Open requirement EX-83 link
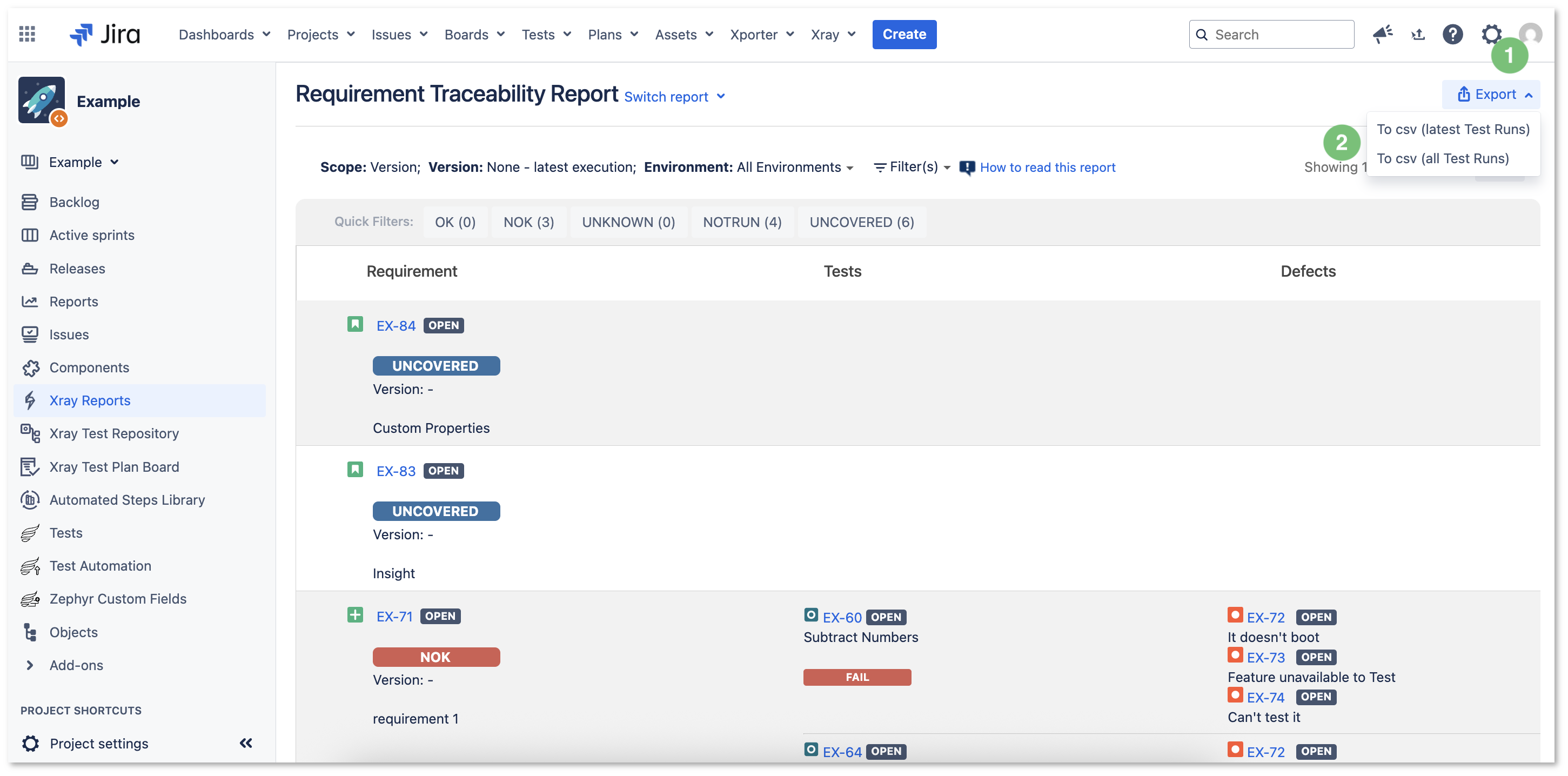1568x776 pixels. point(396,471)
